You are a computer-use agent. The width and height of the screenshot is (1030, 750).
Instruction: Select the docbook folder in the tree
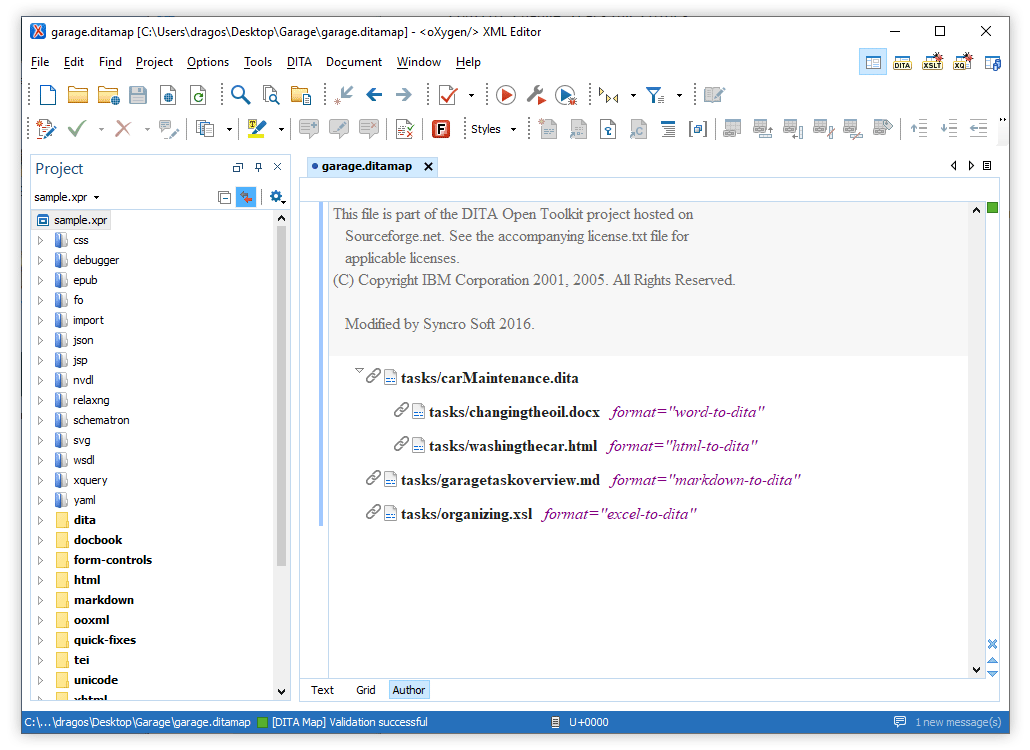pos(98,540)
